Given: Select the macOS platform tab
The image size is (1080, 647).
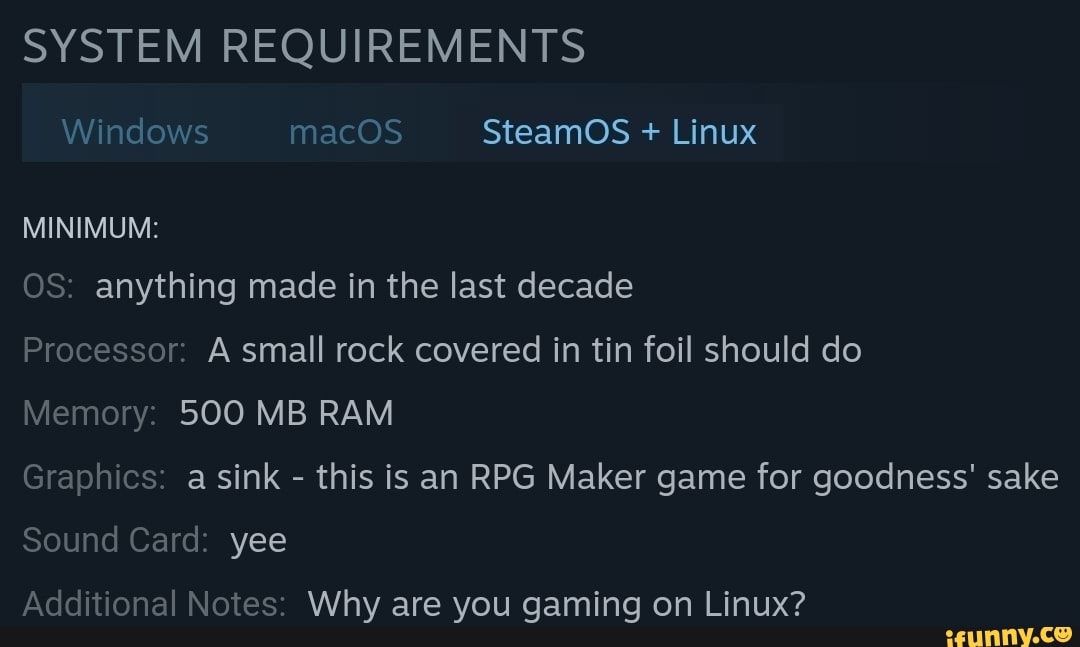Looking at the screenshot, I should click(345, 131).
